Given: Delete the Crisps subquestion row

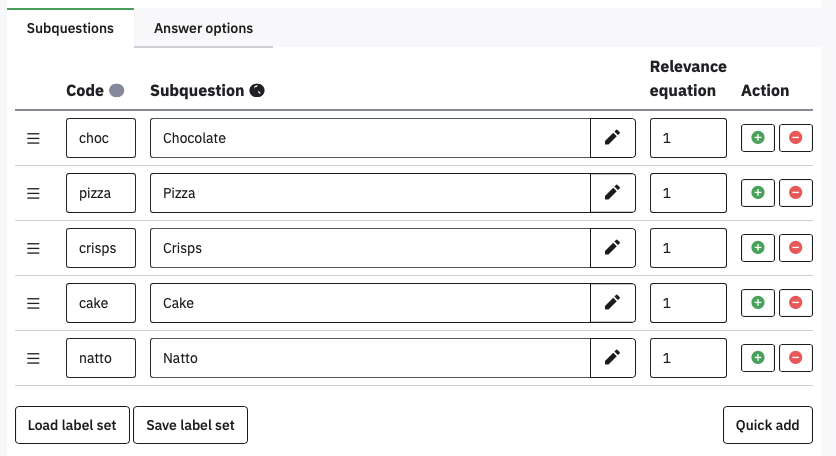Looking at the screenshot, I should (x=796, y=248).
